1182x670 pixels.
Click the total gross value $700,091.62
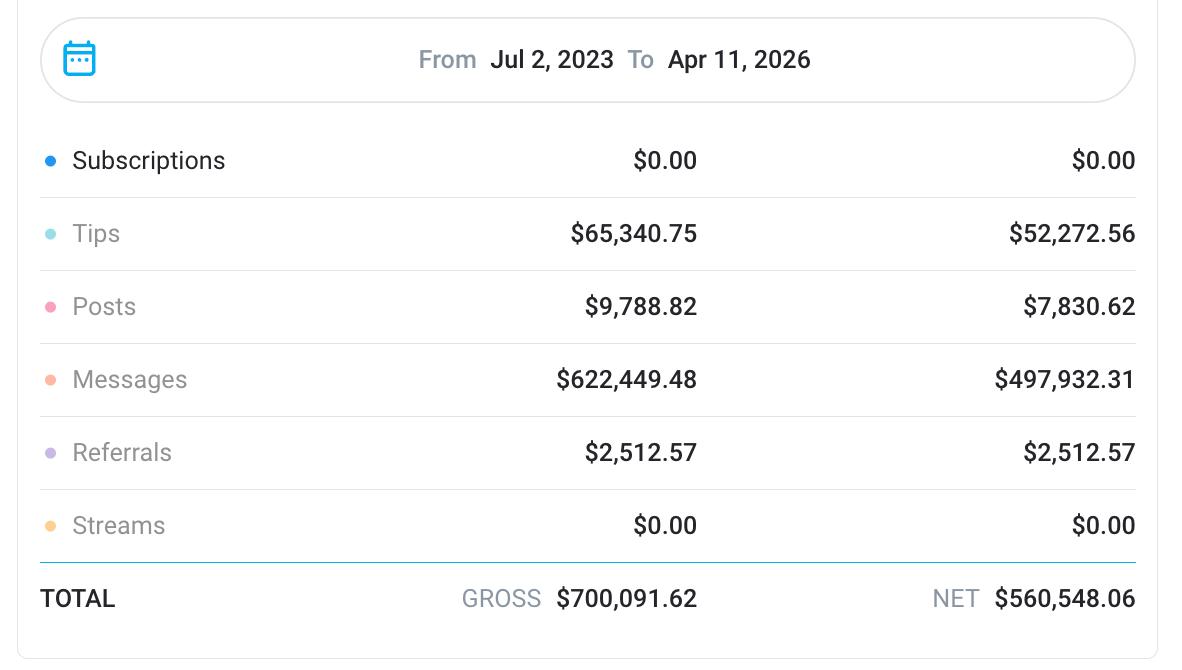point(626,599)
